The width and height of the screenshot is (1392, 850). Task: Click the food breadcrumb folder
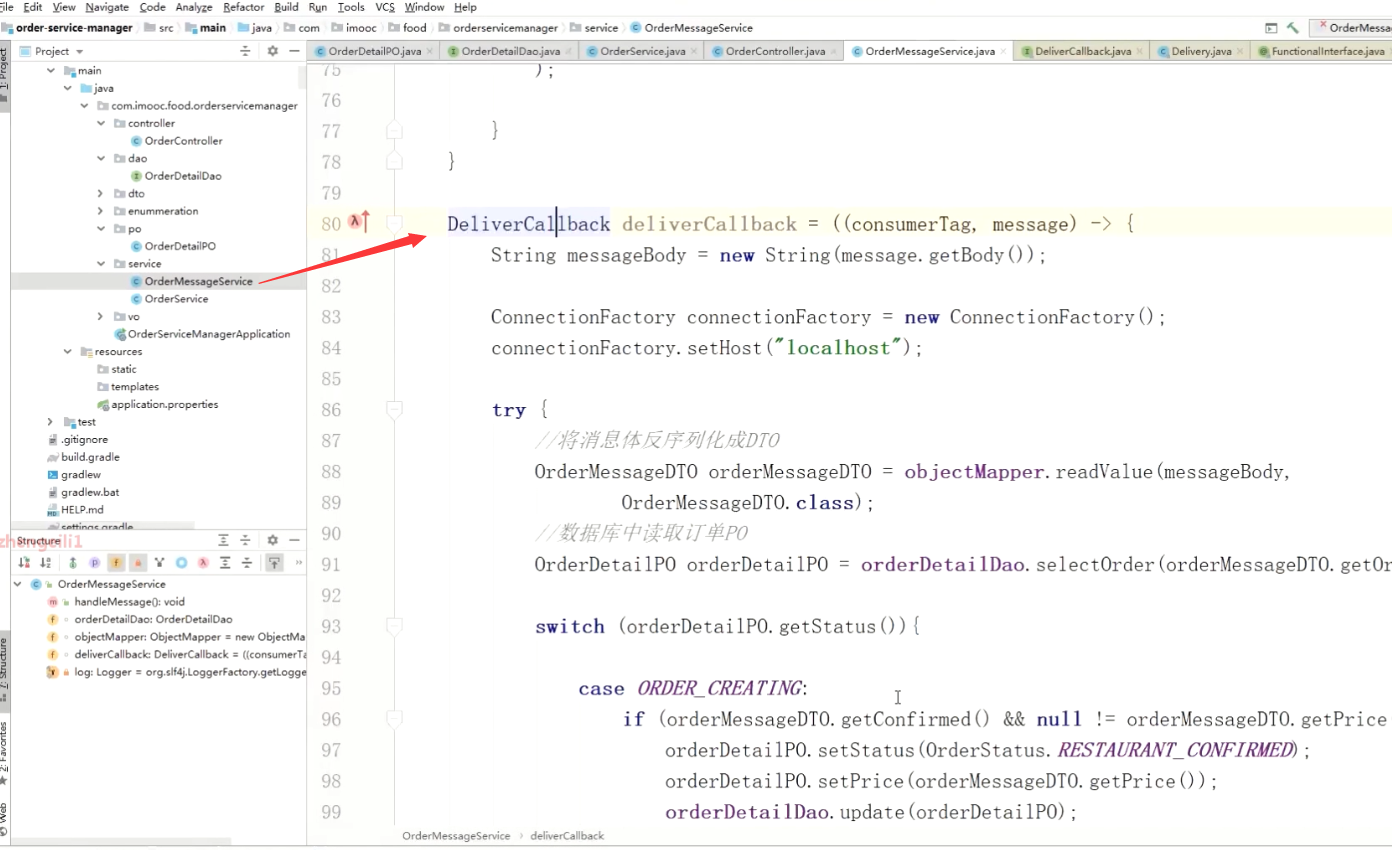tap(407, 28)
